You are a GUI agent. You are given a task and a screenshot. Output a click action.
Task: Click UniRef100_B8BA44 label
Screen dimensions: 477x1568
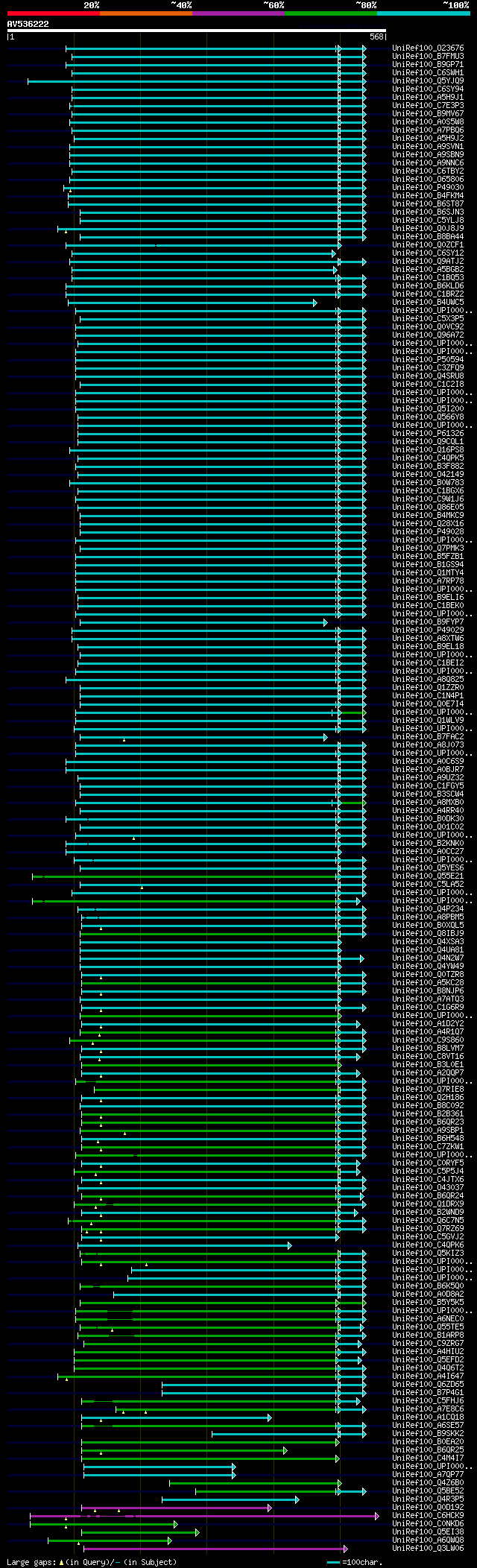(x=428, y=236)
